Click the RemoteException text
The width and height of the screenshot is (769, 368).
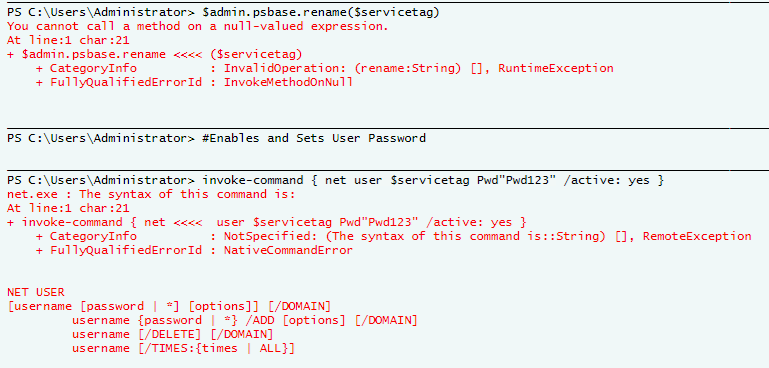pyautogui.click(x=697, y=236)
